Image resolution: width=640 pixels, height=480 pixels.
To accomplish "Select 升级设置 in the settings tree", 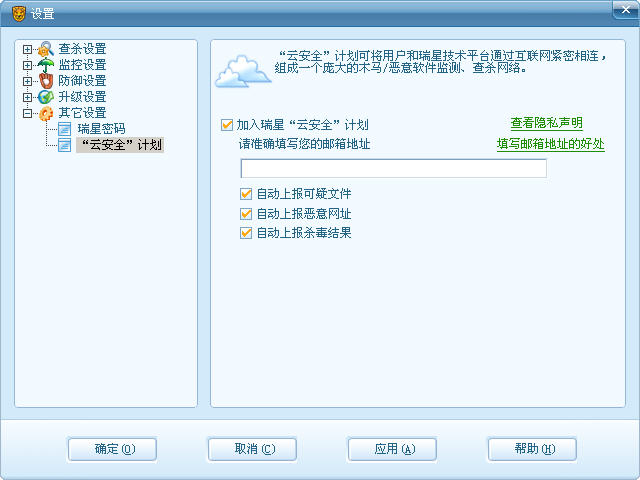I will (x=82, y=97).
